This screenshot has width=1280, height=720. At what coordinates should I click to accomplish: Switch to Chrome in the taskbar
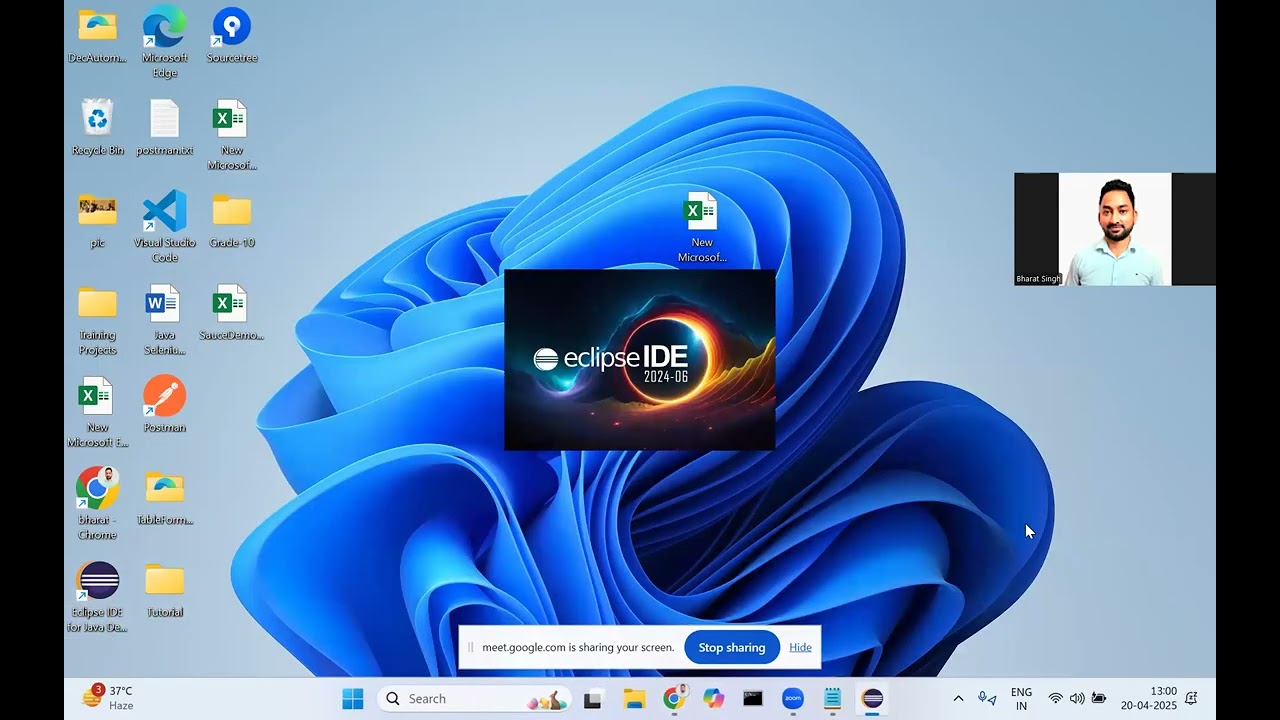(x=674, y=699)
